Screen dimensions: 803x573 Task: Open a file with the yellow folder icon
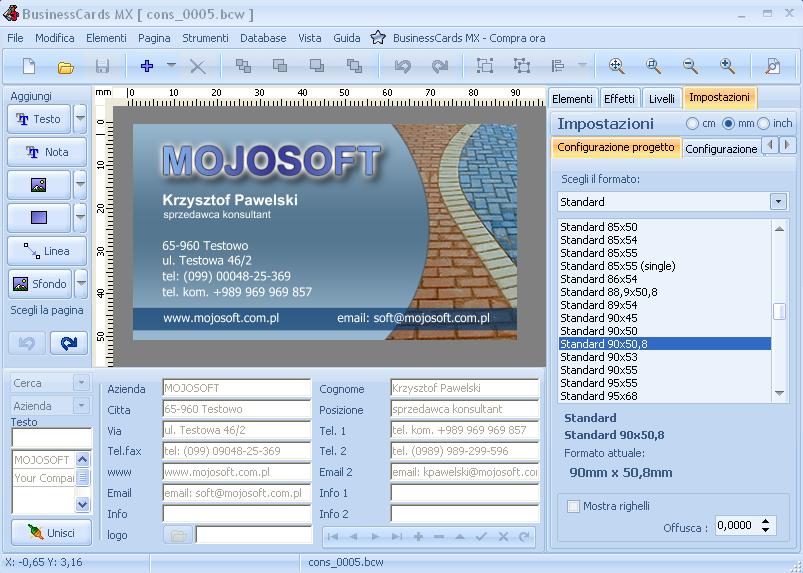coord(66,67)
